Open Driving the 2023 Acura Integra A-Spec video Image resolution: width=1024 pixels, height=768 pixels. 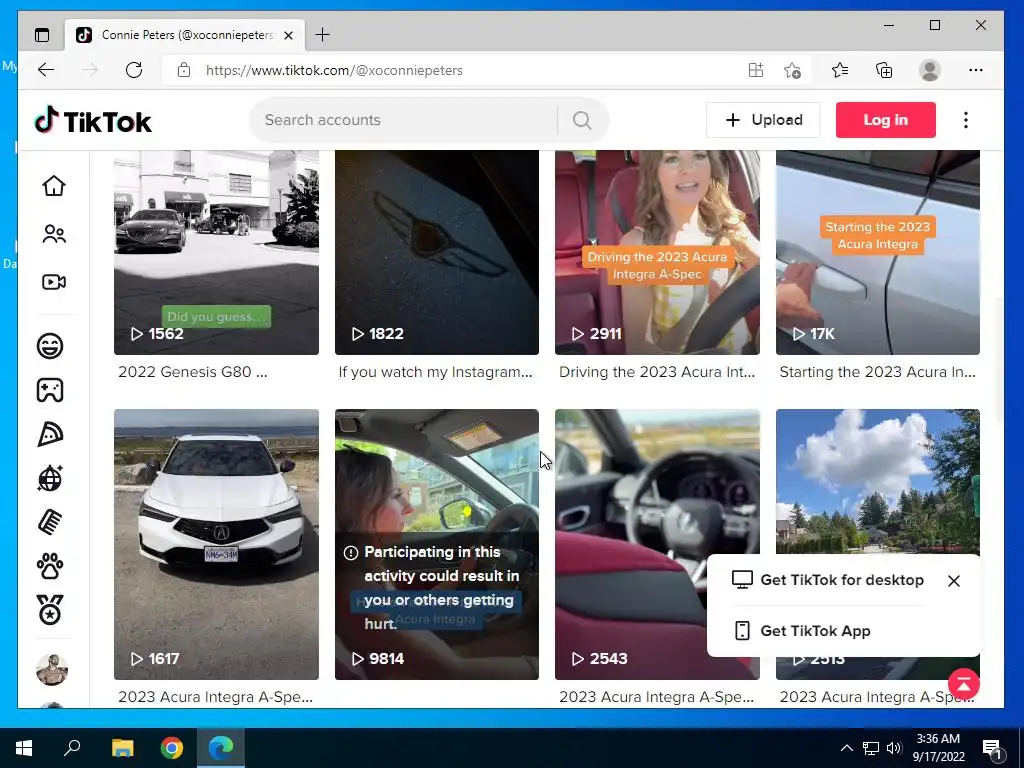point(657,252)
